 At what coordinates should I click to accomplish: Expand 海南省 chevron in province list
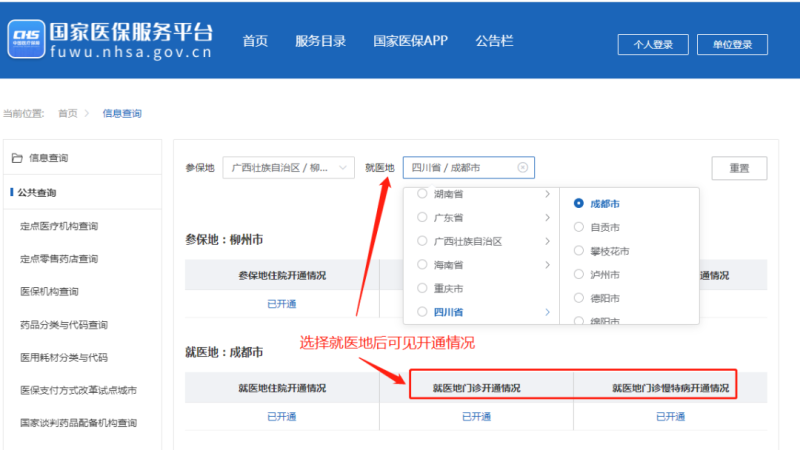point(547,265)
